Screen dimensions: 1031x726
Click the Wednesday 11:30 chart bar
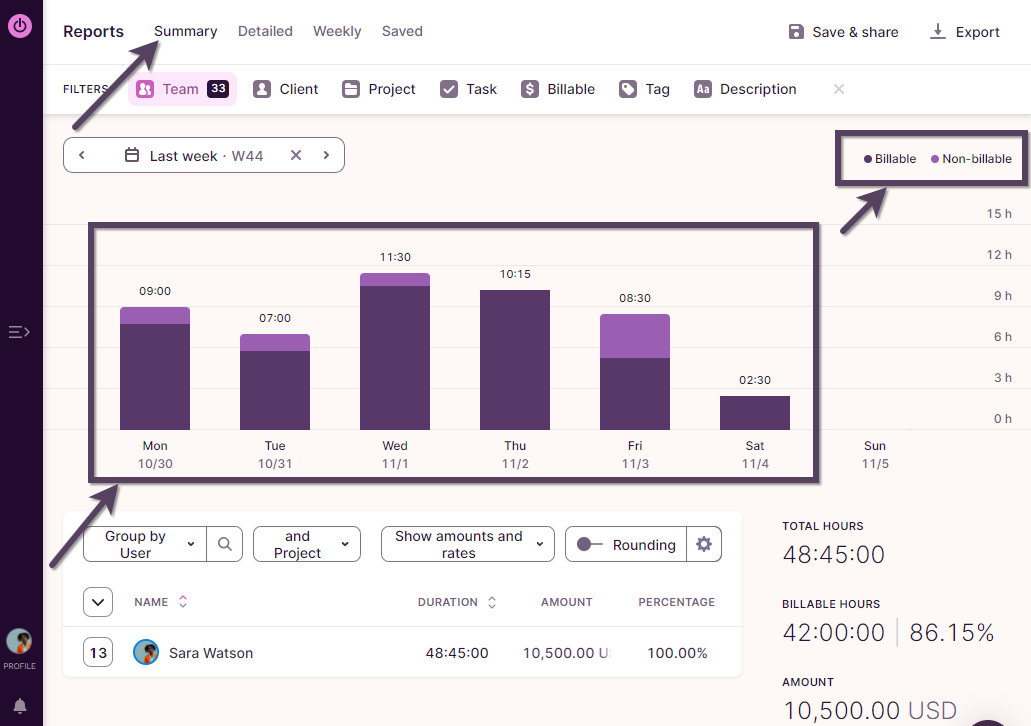[395, 352]
